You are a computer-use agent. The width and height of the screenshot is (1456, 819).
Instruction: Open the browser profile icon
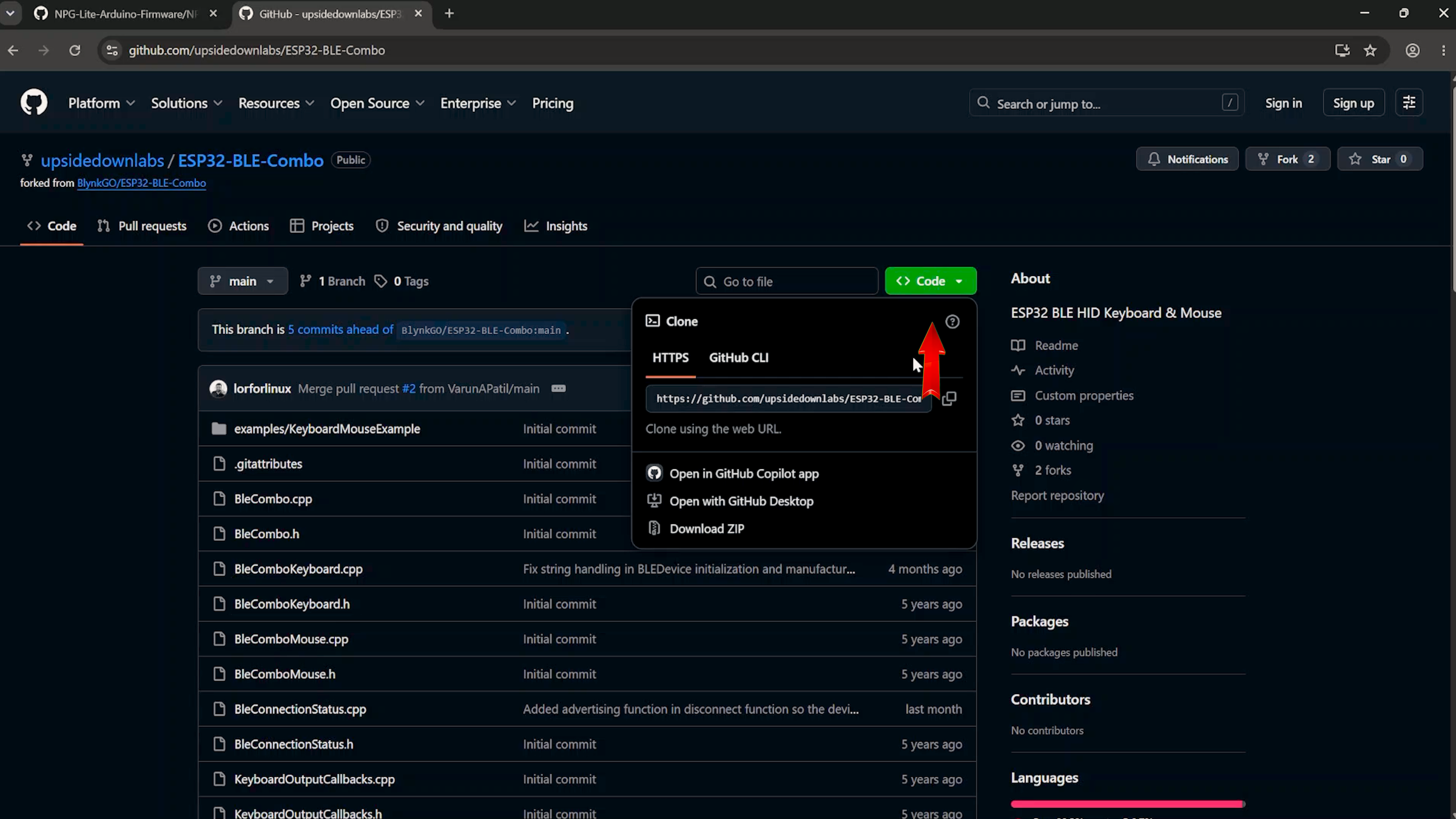1412,50
